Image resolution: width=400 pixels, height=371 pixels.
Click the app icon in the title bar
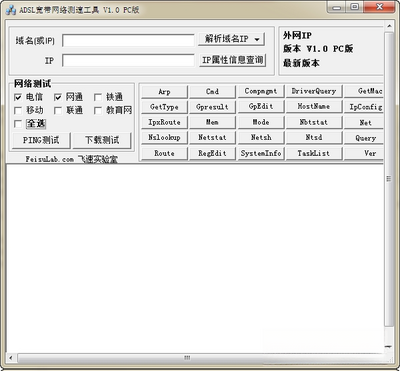tap(10, 10)
